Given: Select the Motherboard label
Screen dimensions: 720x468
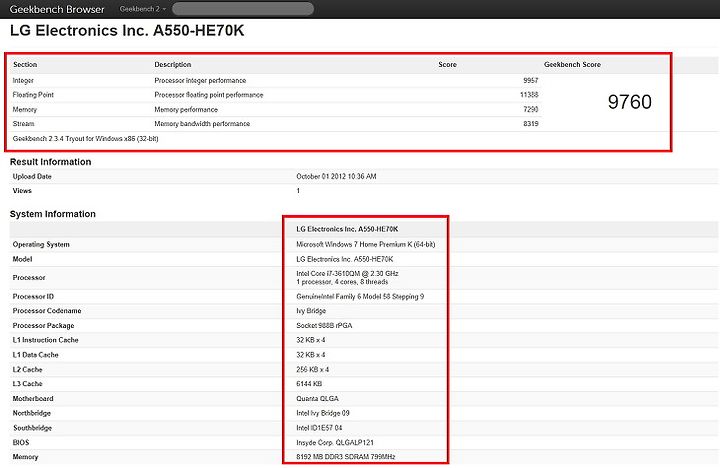Looking at the screenshot, I should (x=33, y=399).
